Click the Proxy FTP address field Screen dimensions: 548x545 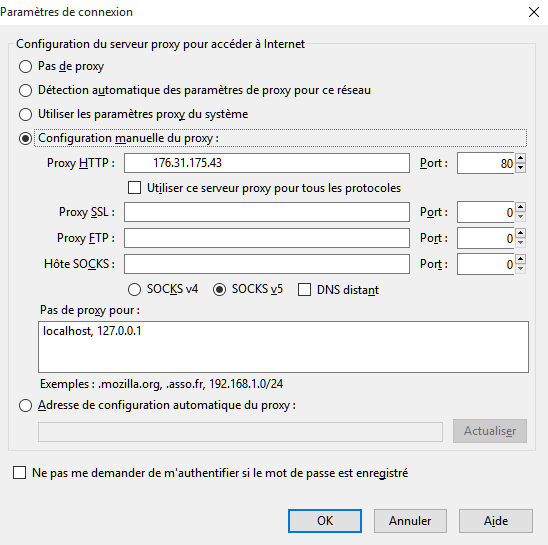click(267, 238)
